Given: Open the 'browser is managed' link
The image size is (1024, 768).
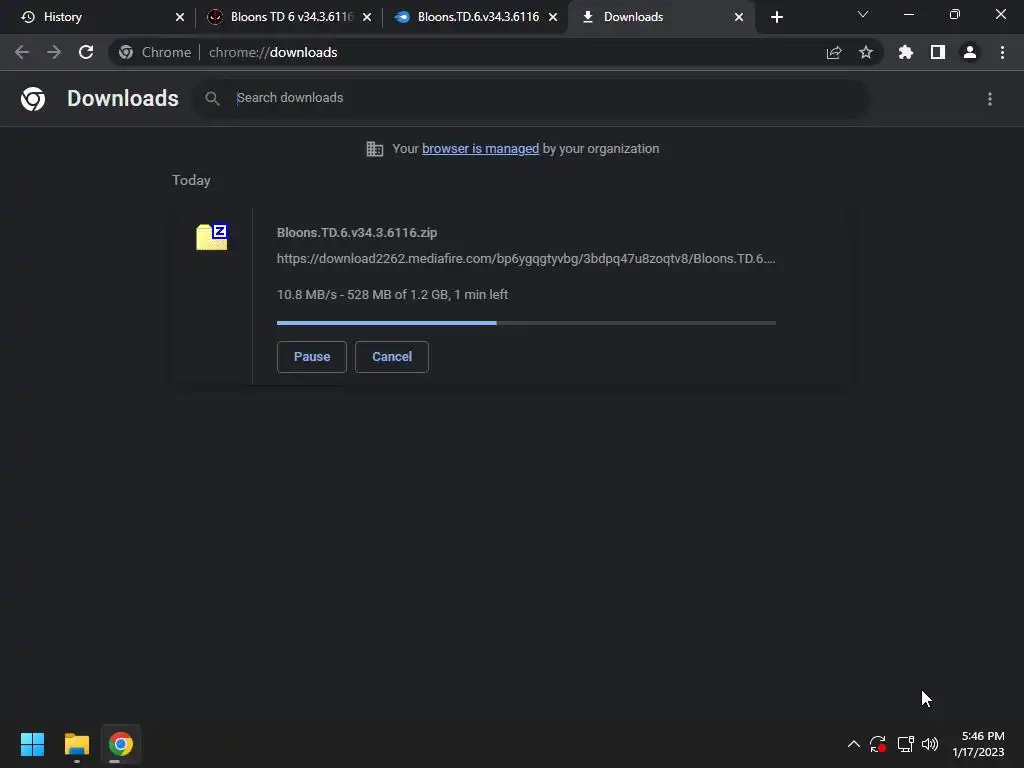Looking at the screenshot, I should pos(480,149).
